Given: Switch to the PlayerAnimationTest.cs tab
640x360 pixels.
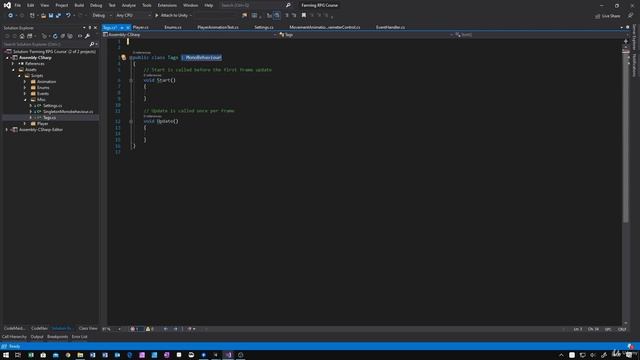Looking at the screenshot, I should coord(218,27).
